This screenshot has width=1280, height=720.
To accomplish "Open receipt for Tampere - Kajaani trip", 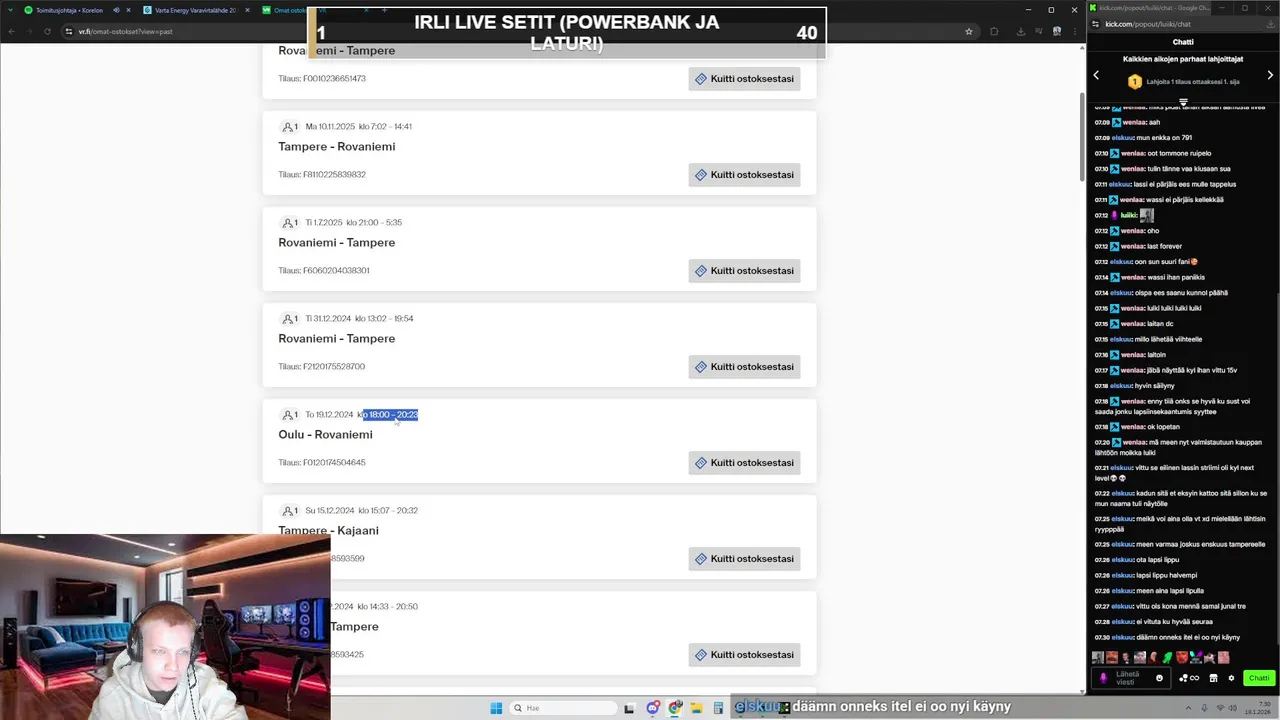I will (x=744, y=558).
